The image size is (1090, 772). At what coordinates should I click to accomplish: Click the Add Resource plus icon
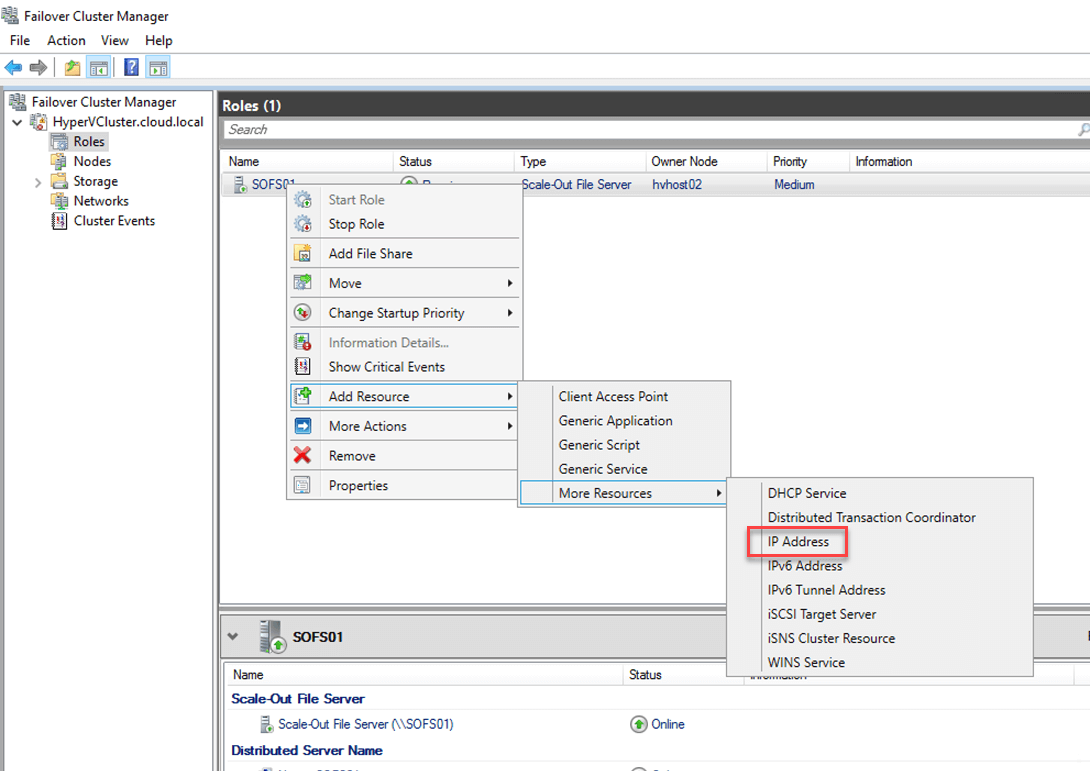pos(302,396)
